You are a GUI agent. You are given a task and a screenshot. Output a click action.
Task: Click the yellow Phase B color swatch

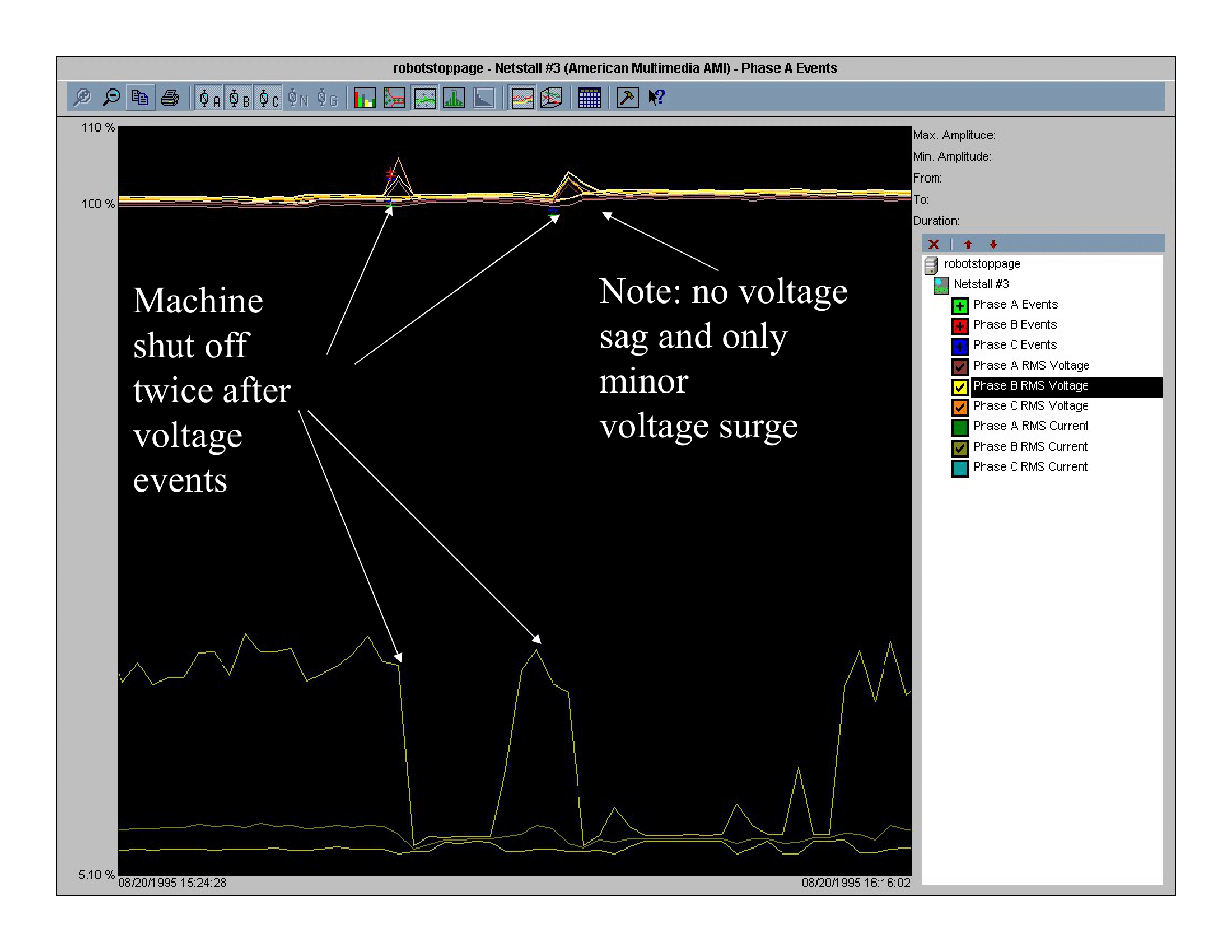[960, 386]
